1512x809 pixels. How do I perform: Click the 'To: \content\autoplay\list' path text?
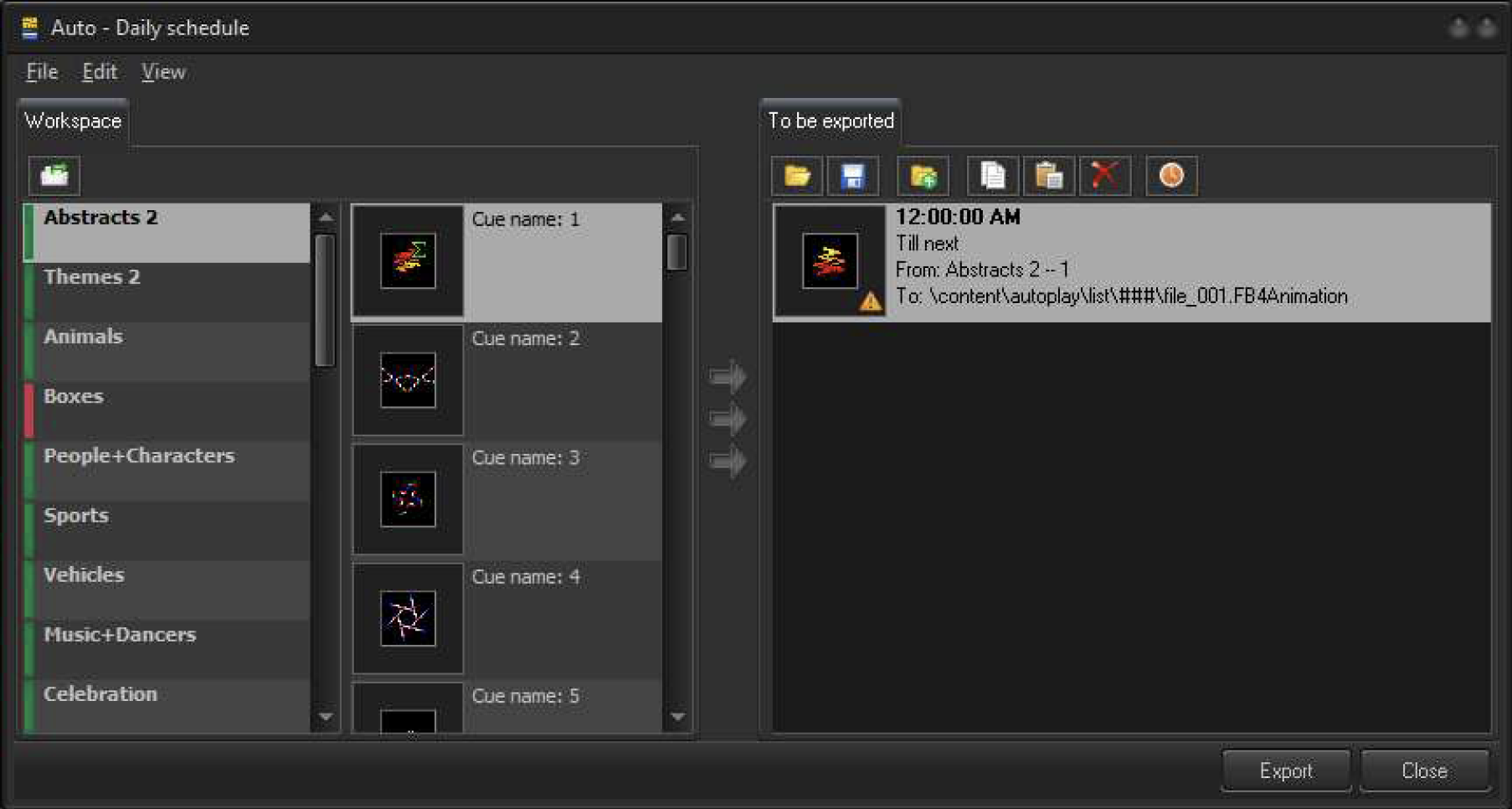click(x=1122, y=296)
